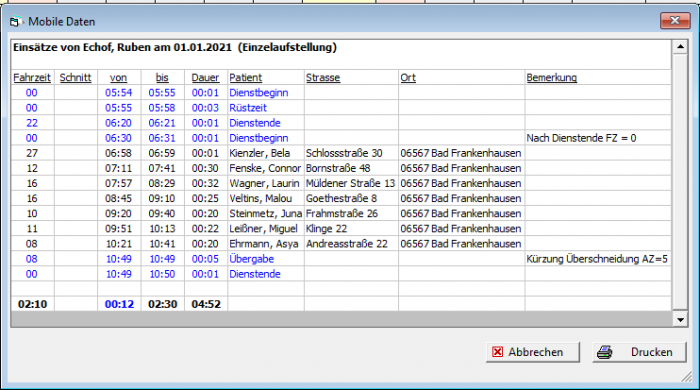This screenshot has height=390, width=700.
Task: Click the Patient column header
Action: pyautogui.click(x=246, y=78)
